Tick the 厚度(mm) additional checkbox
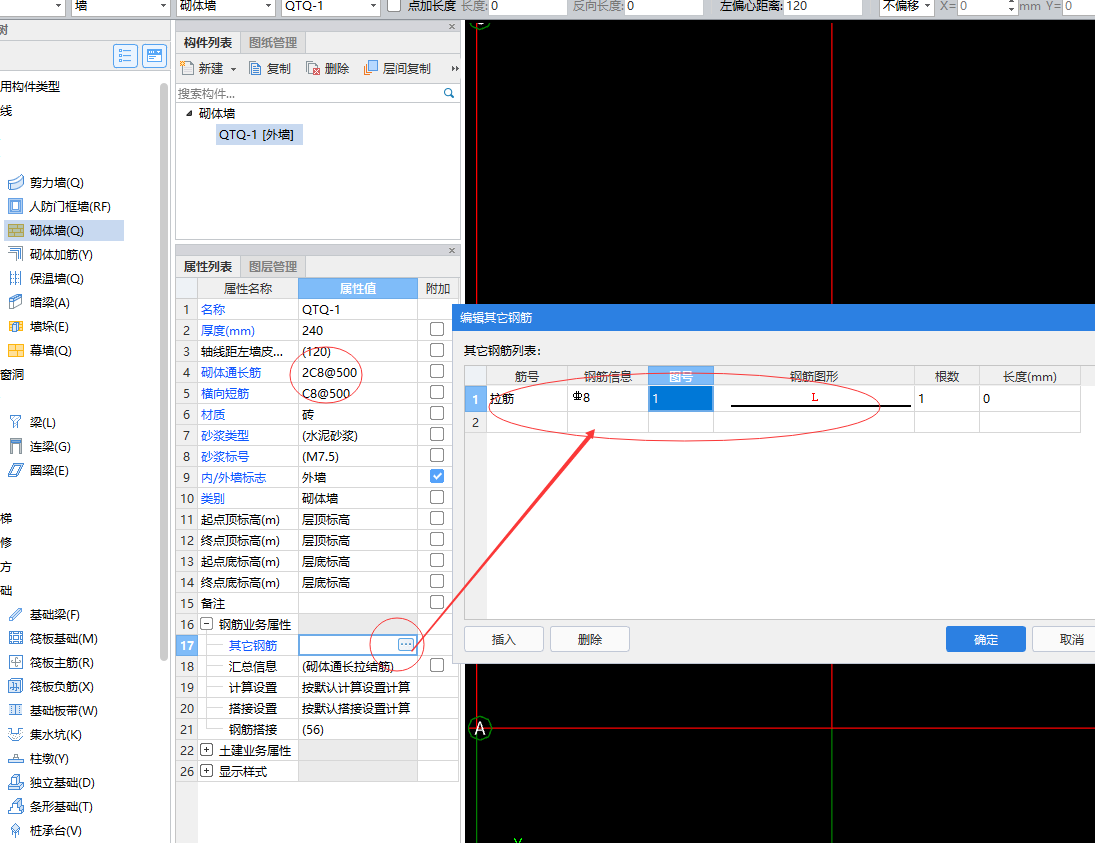Image resolution: width=1095 pixels, height=843 pixels. click(437, 329)
